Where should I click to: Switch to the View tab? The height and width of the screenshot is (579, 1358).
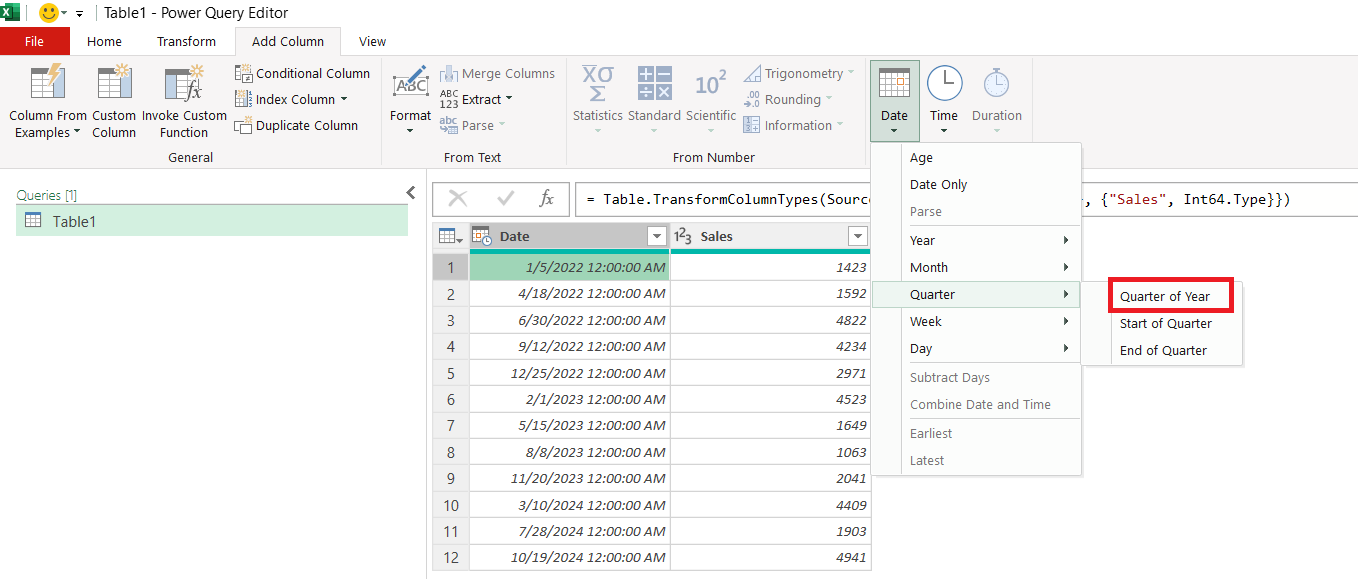click(x=372, y=41)
